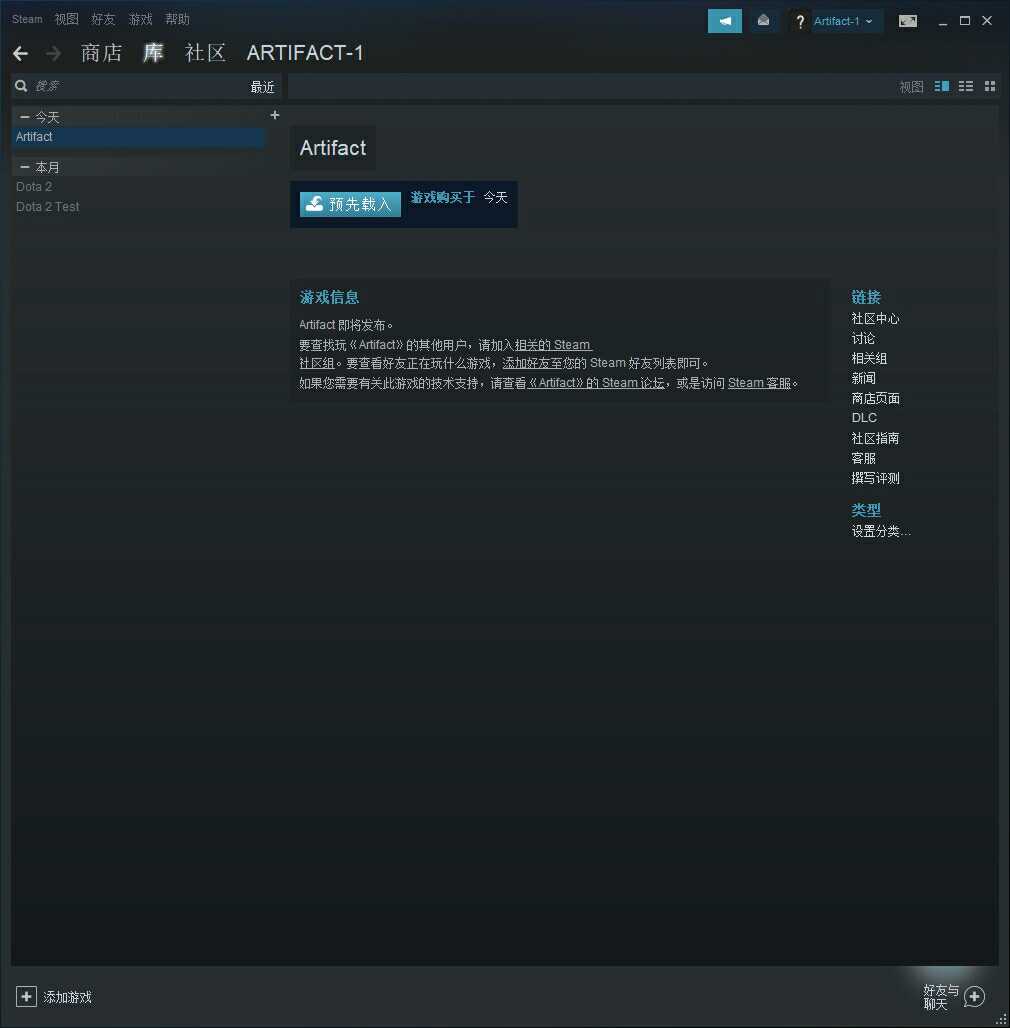Open the 最近 filter dropdown
This screenshot has width=1010, height=1028.
coord(262,87)
